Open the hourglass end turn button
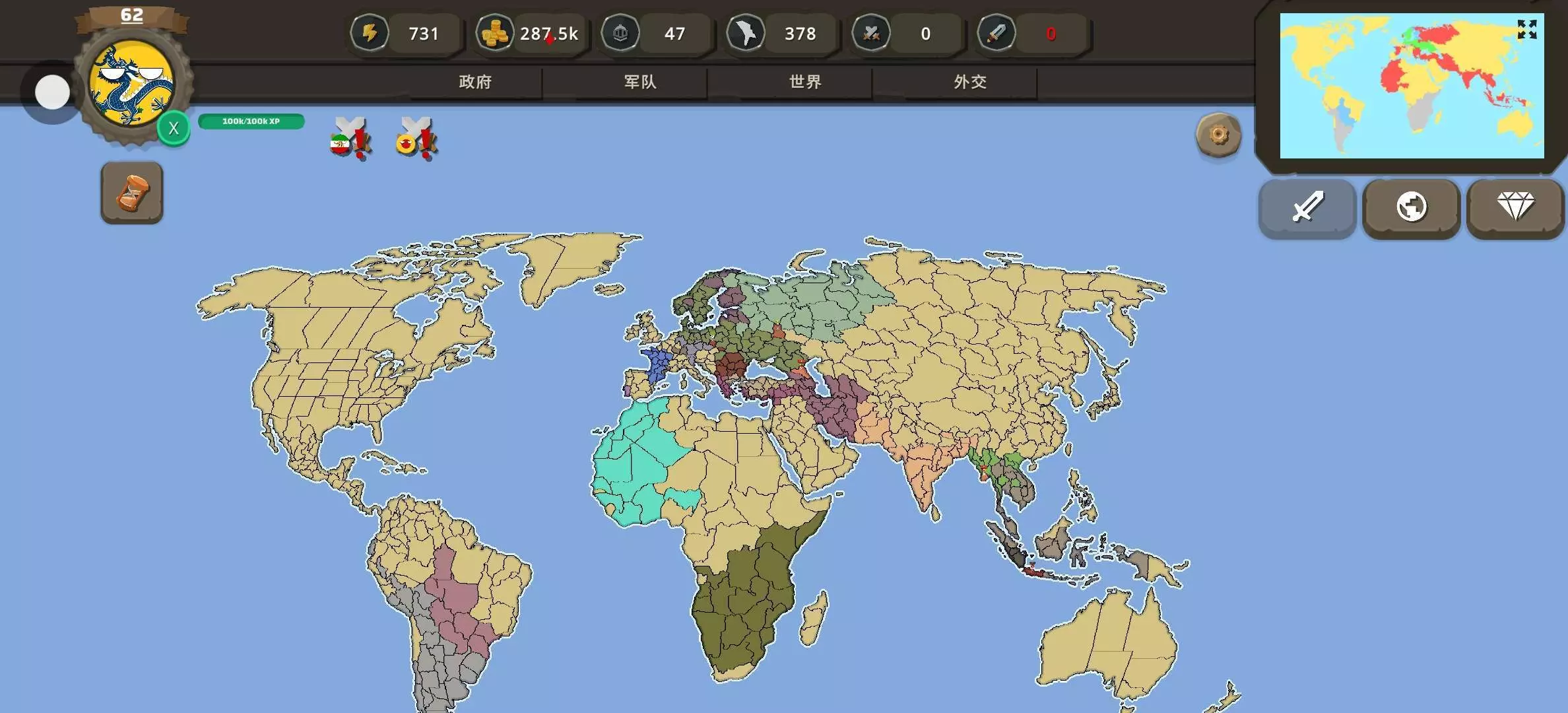Image resolution: width=1568 pixels, height=713 pixels. 132,193
